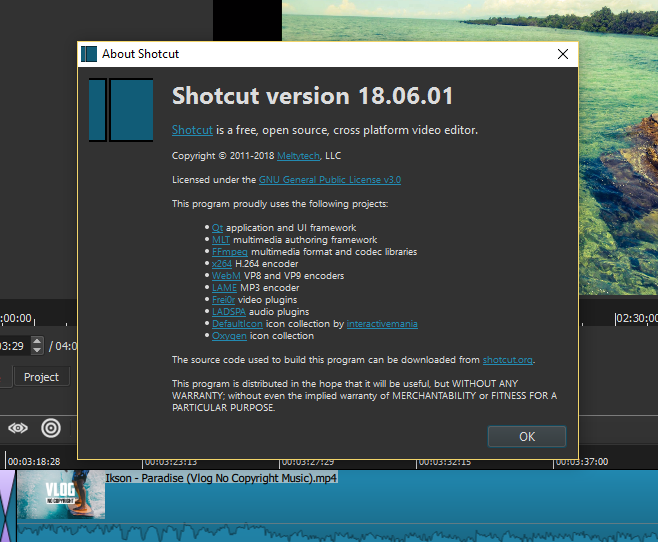
Task: Open the Oxygen icon collection link
Action: click(x=229, y=336)
